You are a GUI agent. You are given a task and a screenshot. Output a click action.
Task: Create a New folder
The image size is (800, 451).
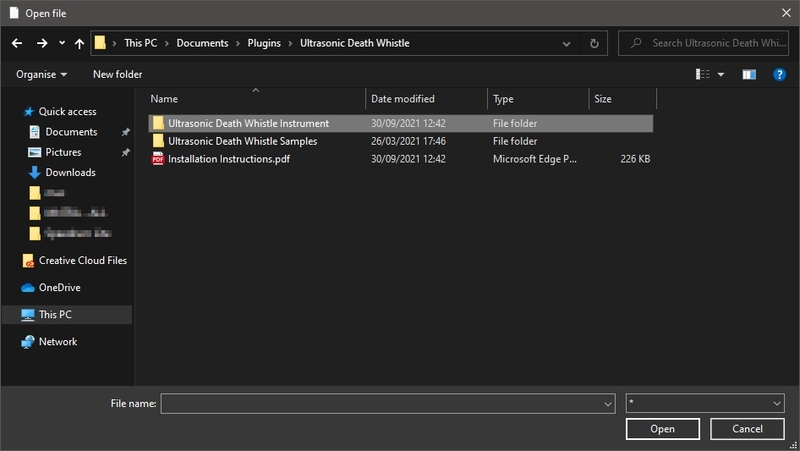click(117, 74)
